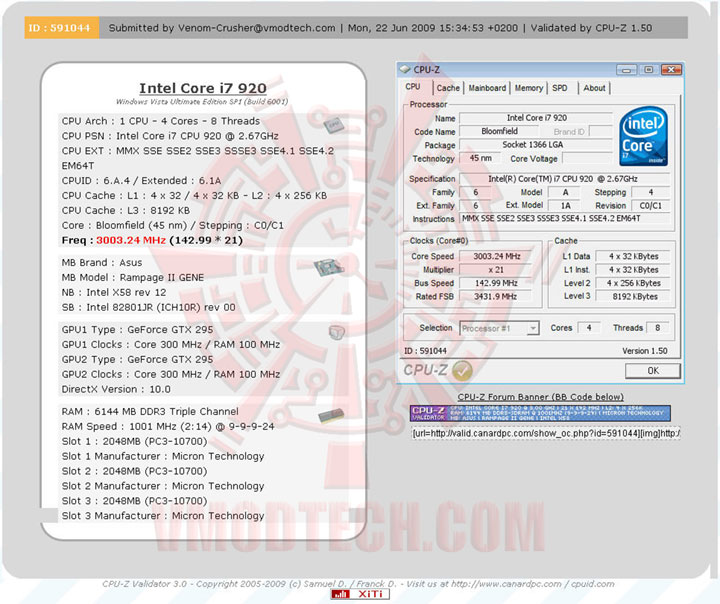Switch to the Mainboard tab
This screenshot has height=604, width=720.
coord(487,88)
